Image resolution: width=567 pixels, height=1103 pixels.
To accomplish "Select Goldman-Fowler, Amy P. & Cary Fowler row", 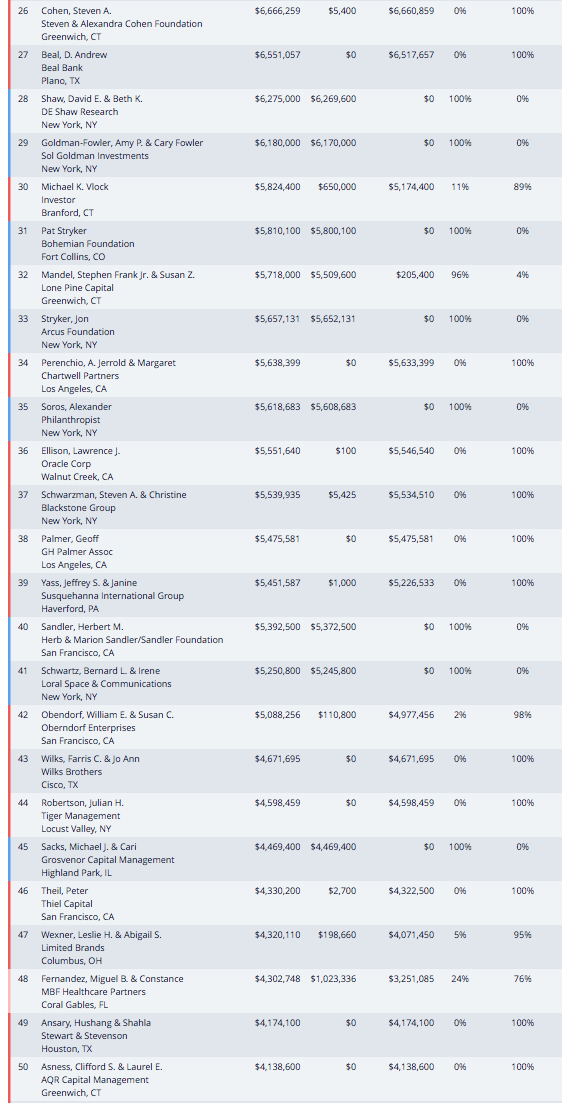I will (x=286, y=155).
